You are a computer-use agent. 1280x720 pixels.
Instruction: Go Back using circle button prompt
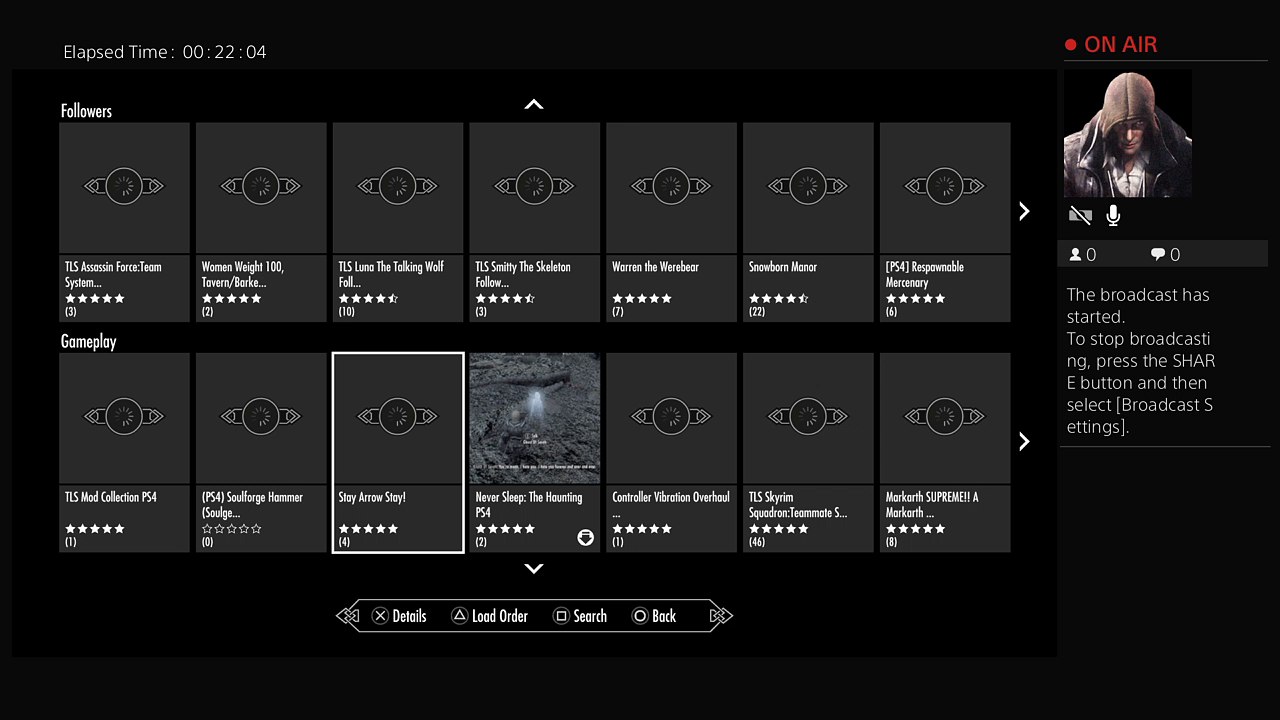[x=654, y=616]
